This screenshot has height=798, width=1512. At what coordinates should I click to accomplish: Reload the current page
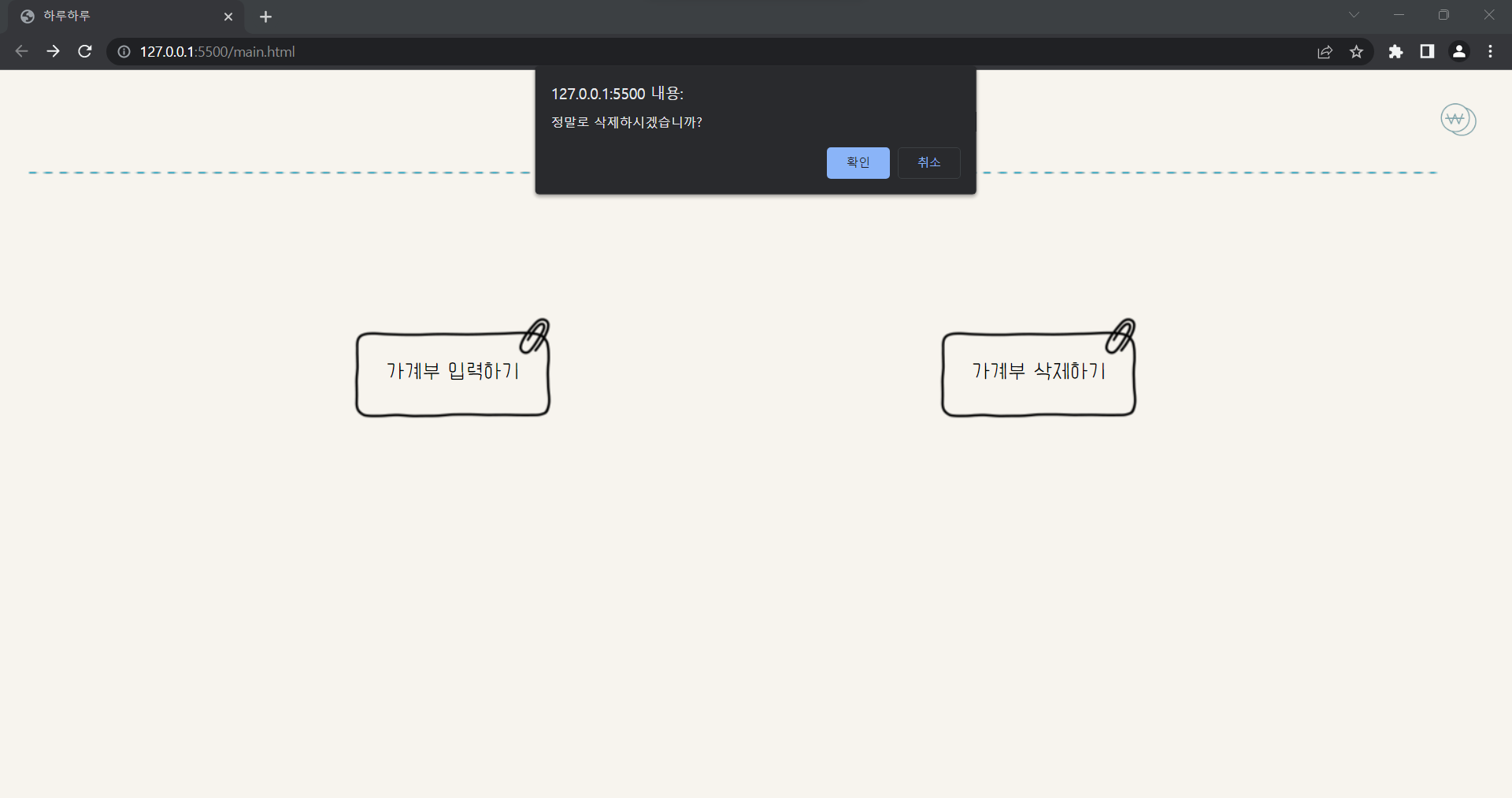(84, 51)
